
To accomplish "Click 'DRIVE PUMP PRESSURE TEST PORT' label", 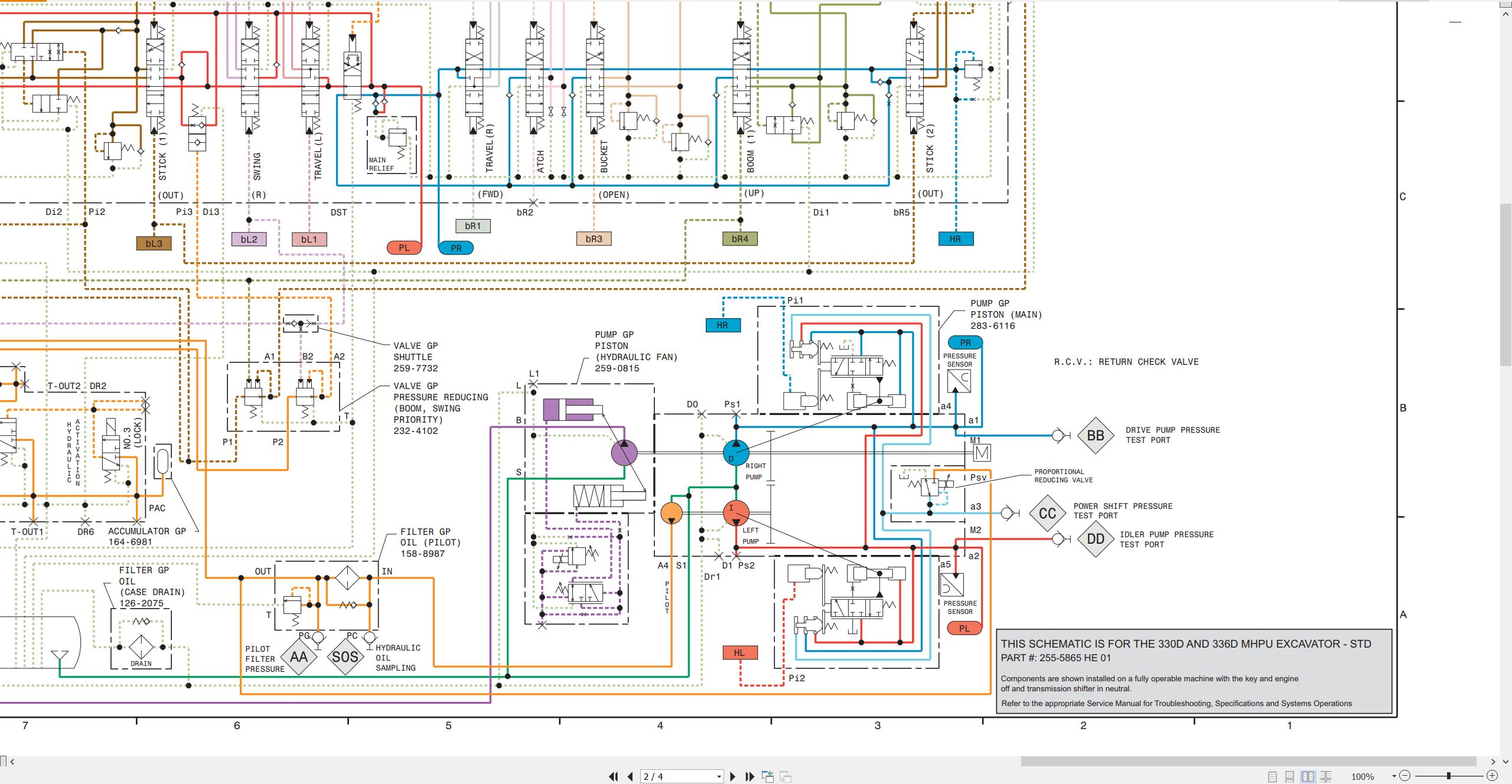I will point(1173,435).
